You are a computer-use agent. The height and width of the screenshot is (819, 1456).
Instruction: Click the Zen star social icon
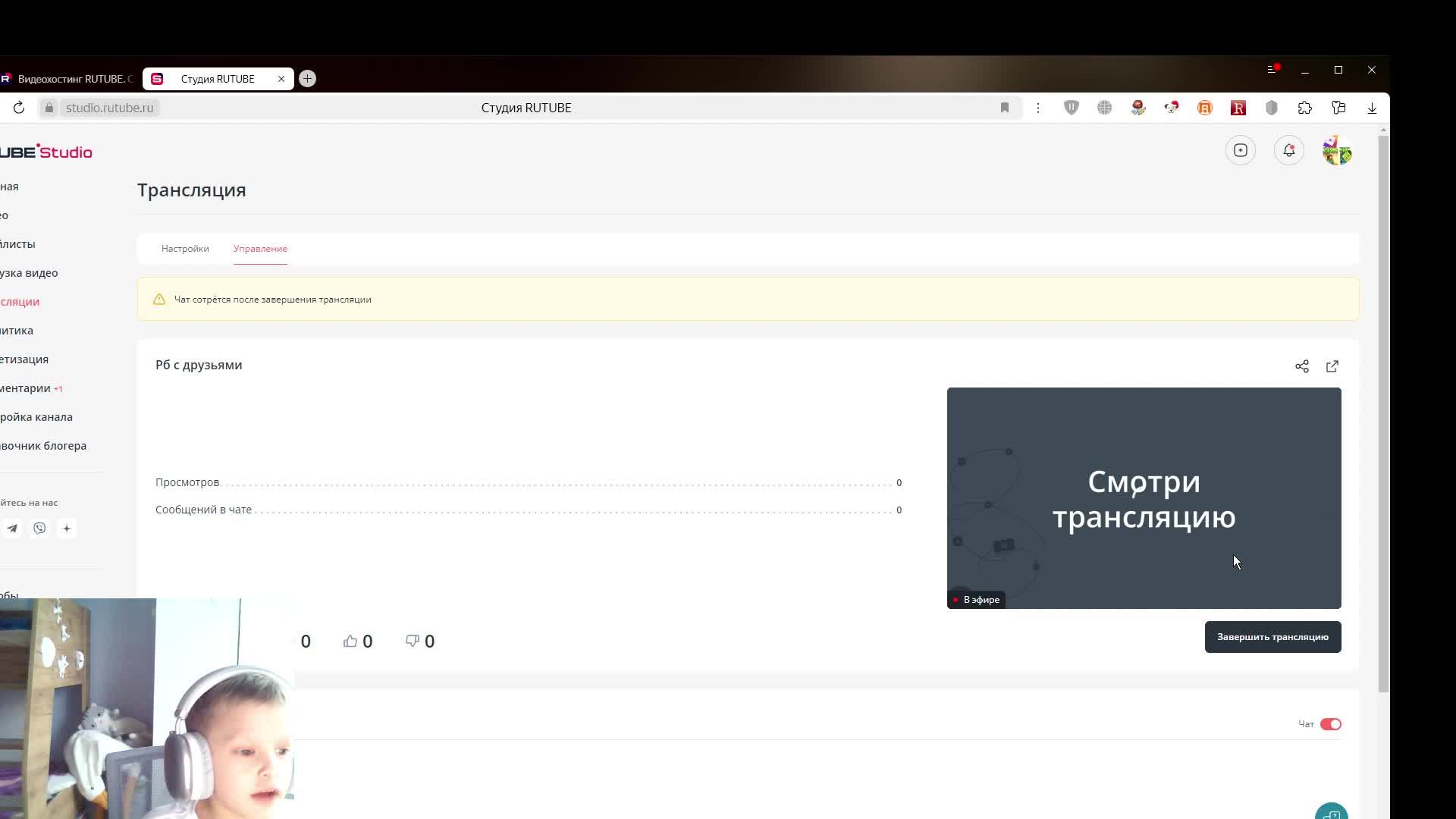[x=67, y=529]
